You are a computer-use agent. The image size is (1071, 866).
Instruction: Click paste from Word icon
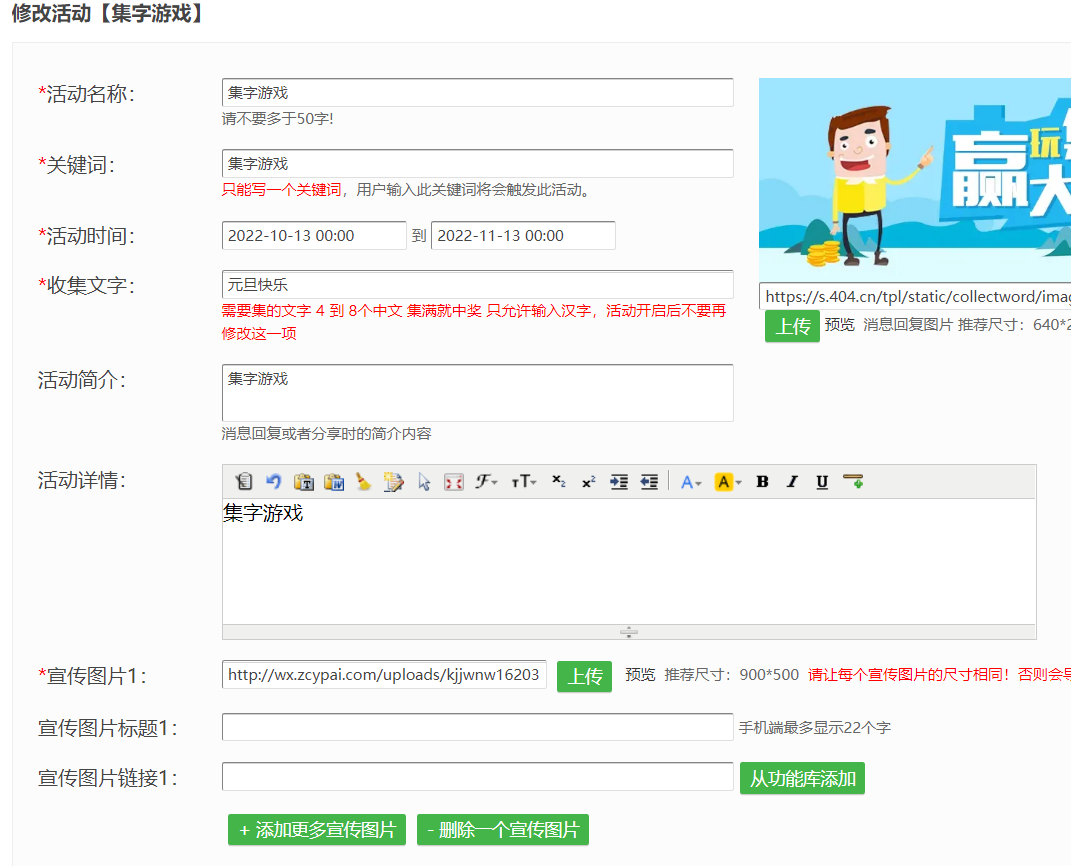click(333, 481)
